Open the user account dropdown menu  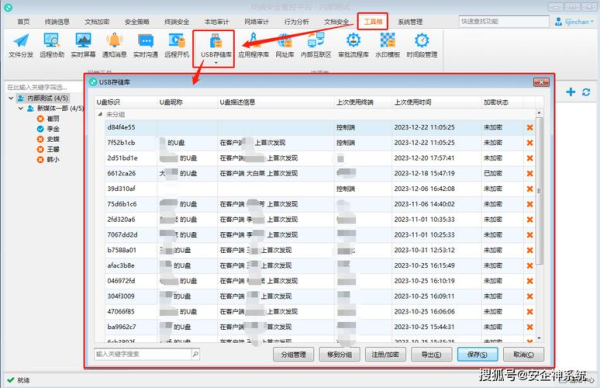point(574,22)
